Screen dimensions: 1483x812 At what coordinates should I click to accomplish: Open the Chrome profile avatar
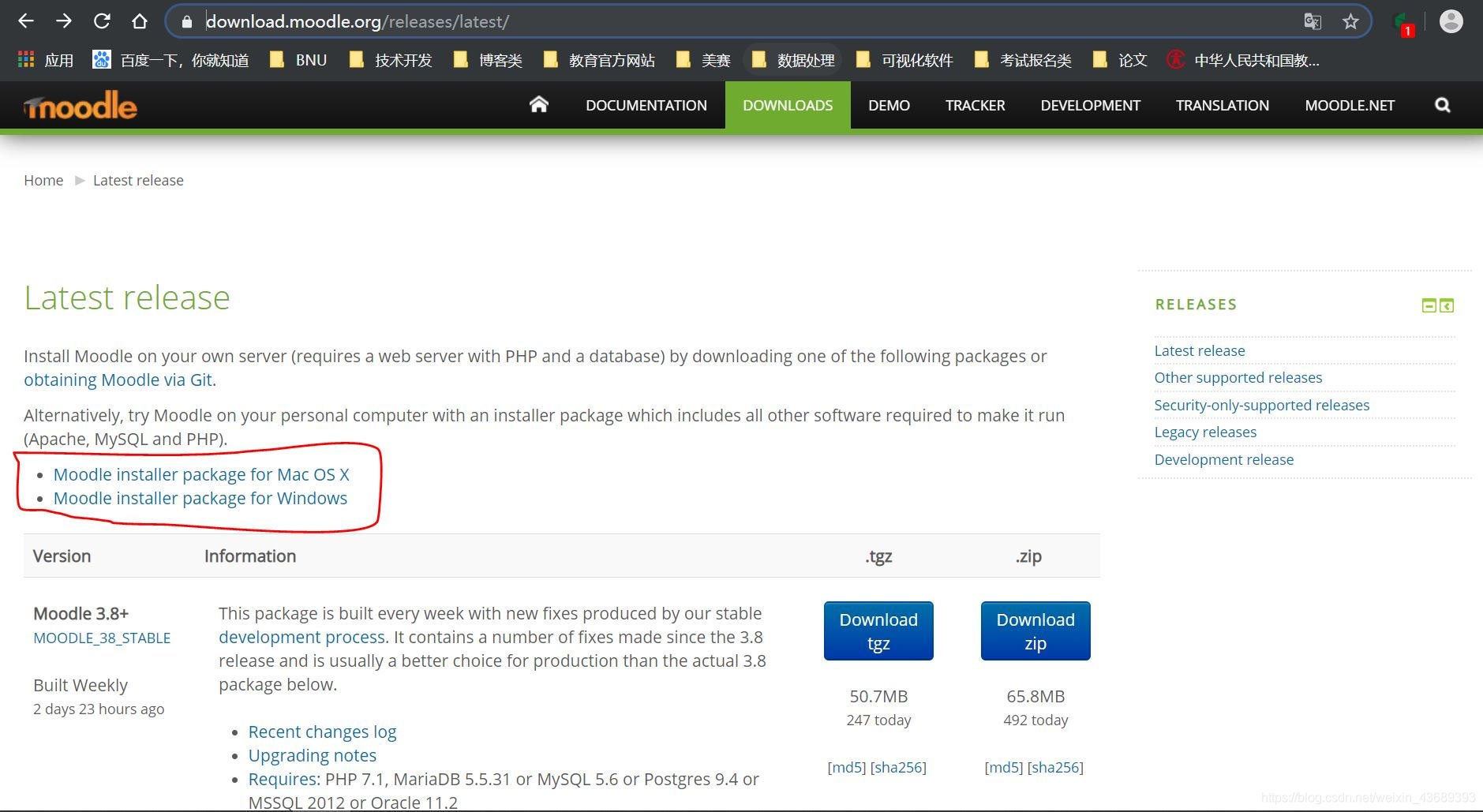(1451, 21)
